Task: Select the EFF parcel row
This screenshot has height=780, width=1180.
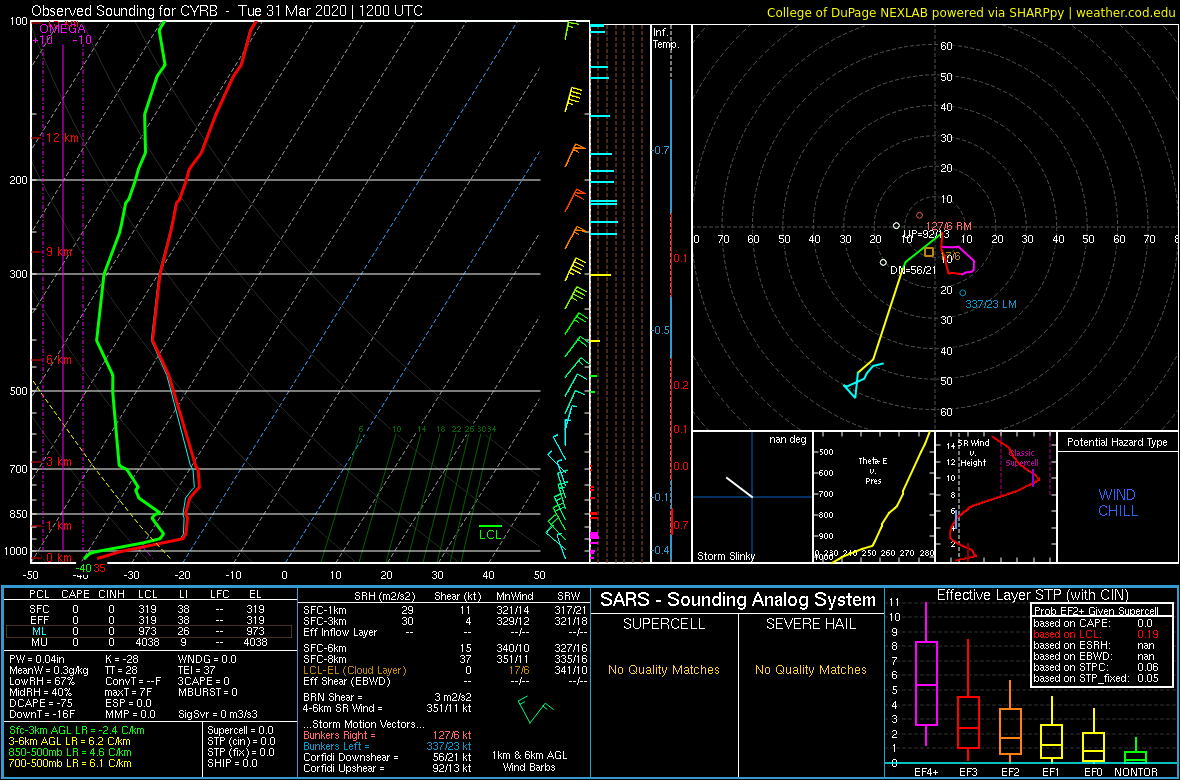Action: [x=151, y=619]
